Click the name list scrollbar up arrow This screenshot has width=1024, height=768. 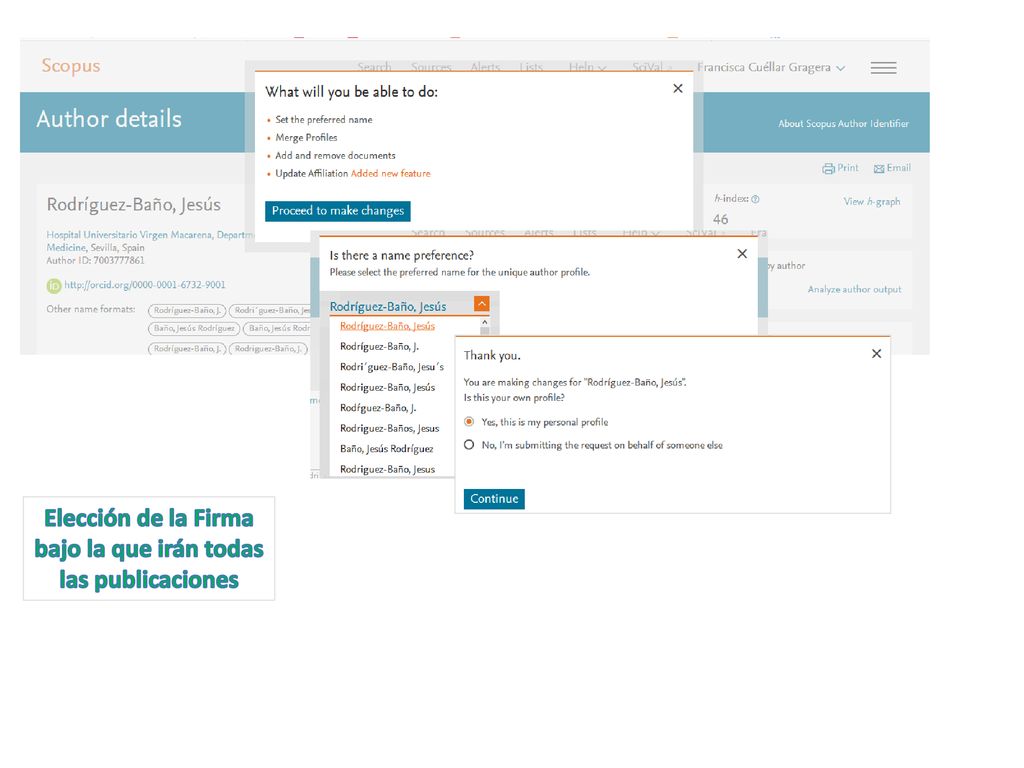pyautogui.click(x=485, y=323)
